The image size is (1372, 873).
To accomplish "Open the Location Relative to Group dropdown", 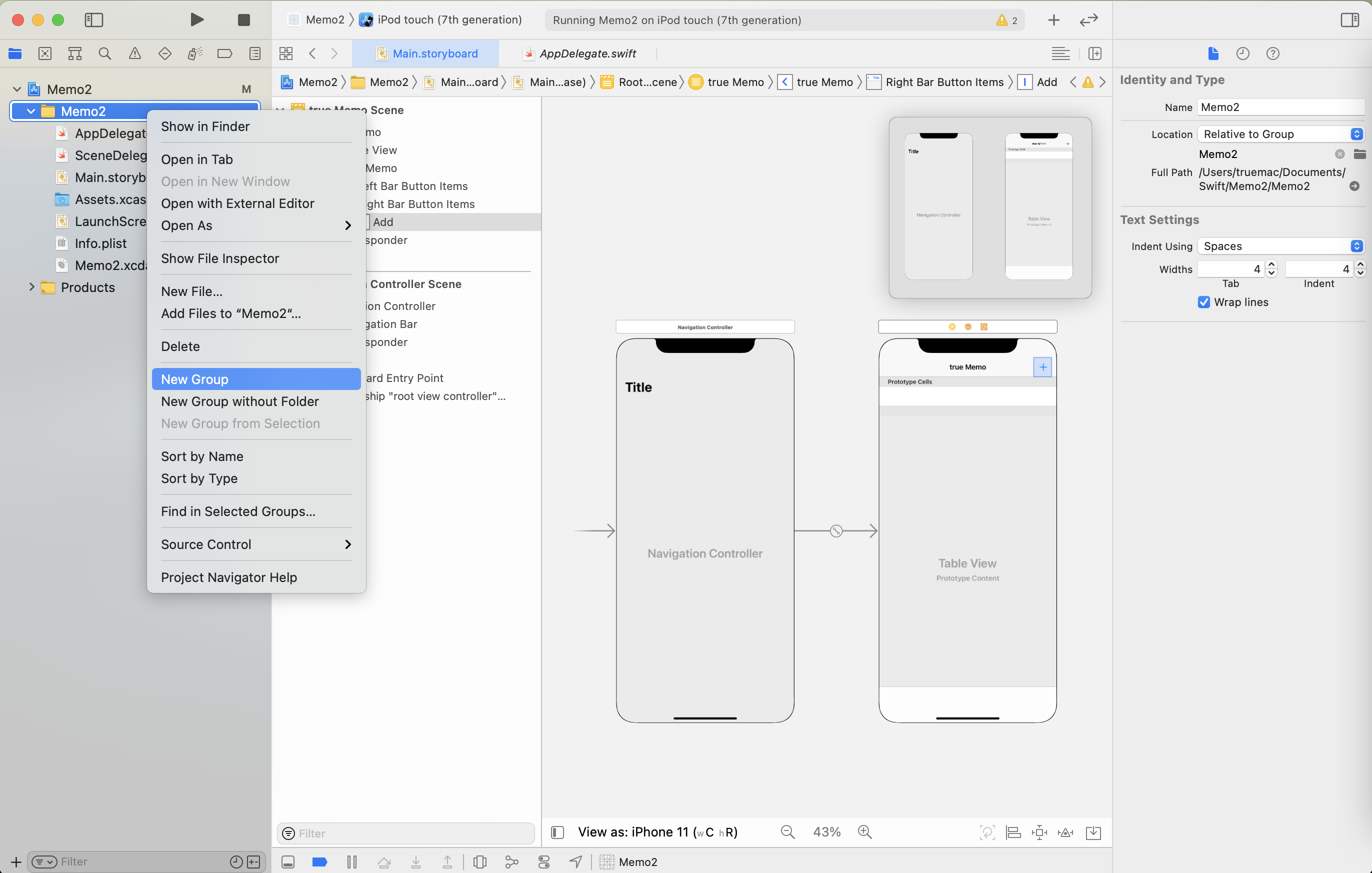I will click(1280, 134).
